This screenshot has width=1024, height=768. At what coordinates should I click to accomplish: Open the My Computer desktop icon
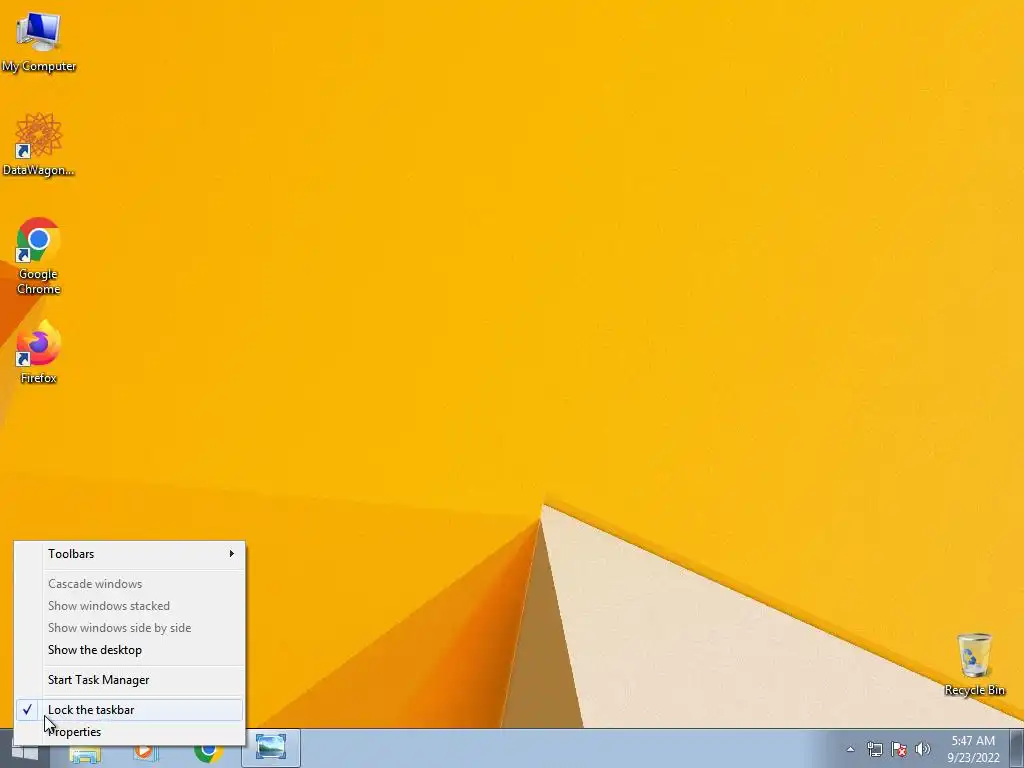pyautogui.click(x=39, y=42)
